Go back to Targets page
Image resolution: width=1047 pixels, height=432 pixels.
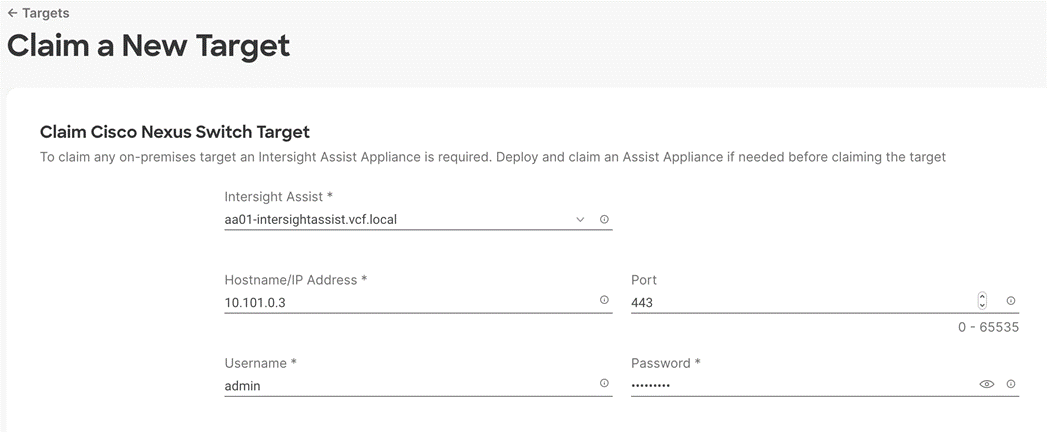click(38, 13)
